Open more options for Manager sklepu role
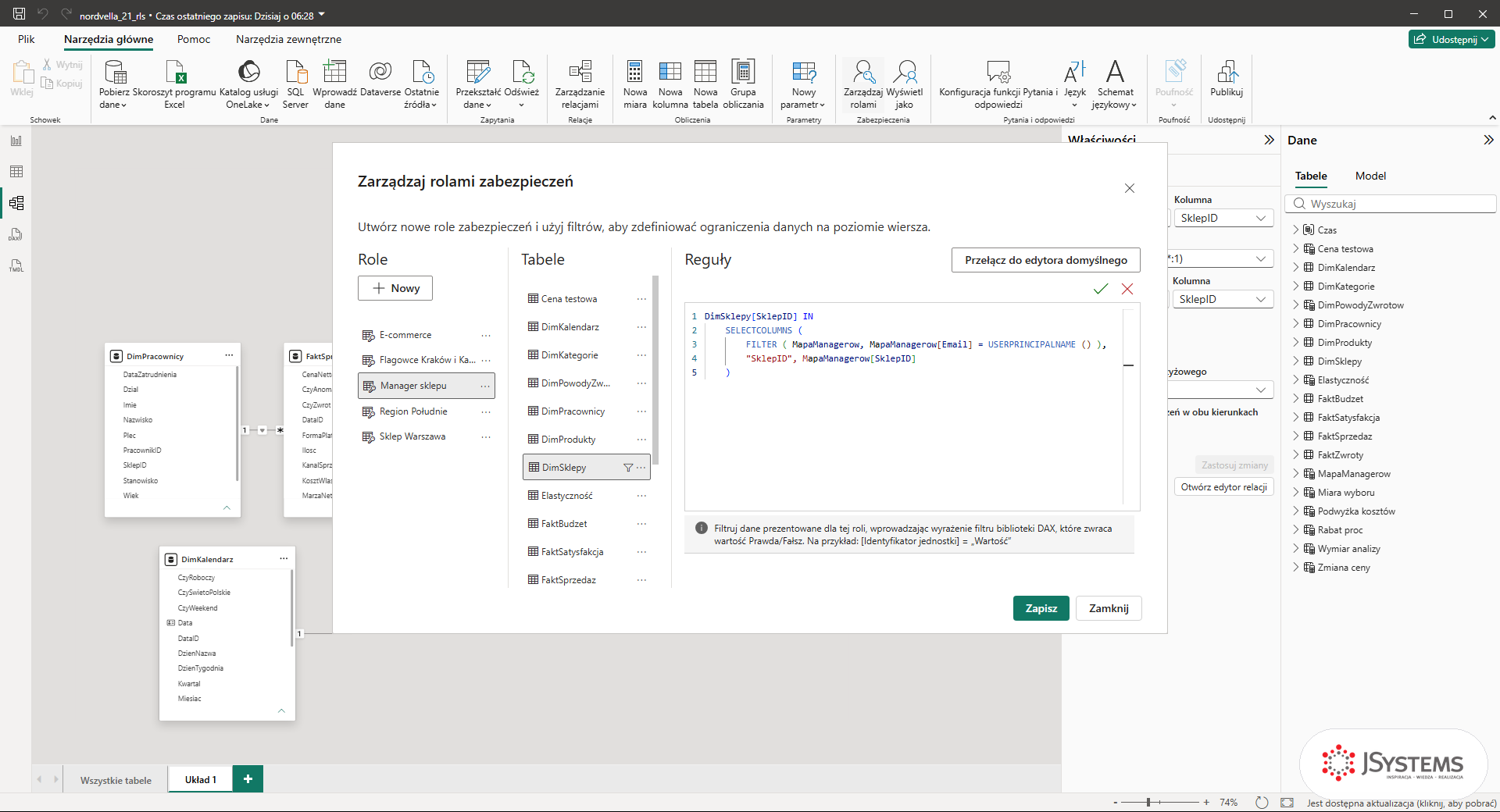The height and width of the screenshot is (812, 1500). click(x=485, y=386)
